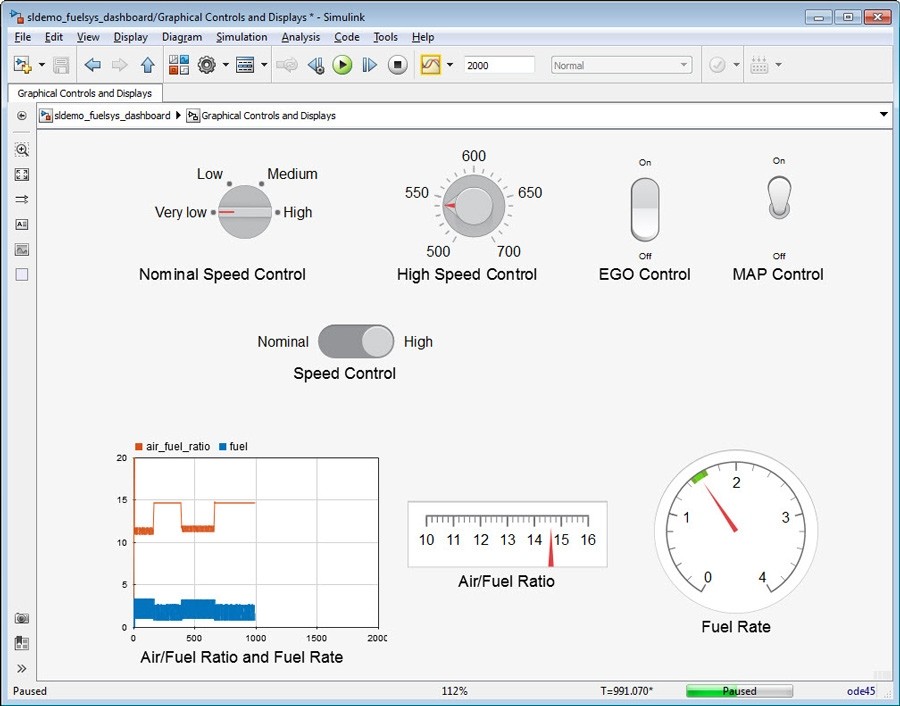The image size is (900, 706).
Task: Click the Zoom tool in left palette
Action: 22,149
